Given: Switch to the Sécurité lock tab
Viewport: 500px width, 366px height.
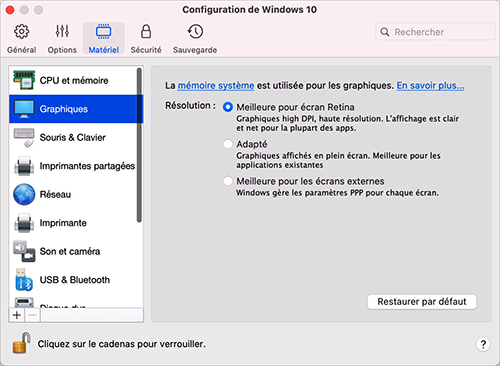Looking at the screenshot, I should point(146,38).
